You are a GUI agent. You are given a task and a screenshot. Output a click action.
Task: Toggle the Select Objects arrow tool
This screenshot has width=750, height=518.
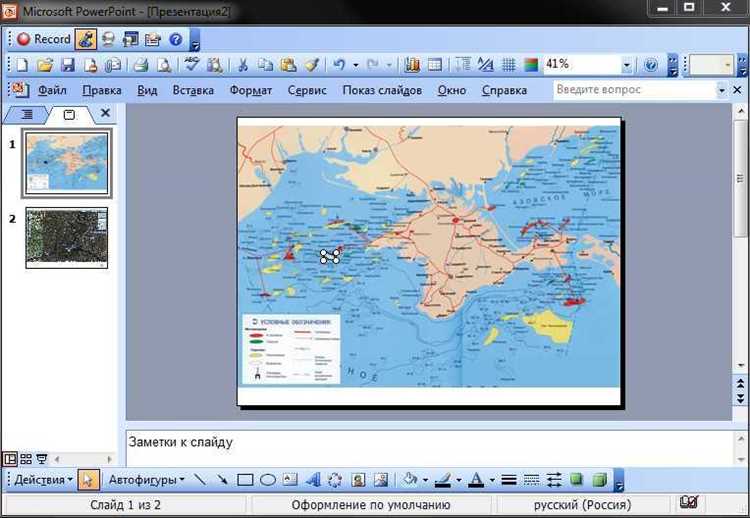click(87, 480)
